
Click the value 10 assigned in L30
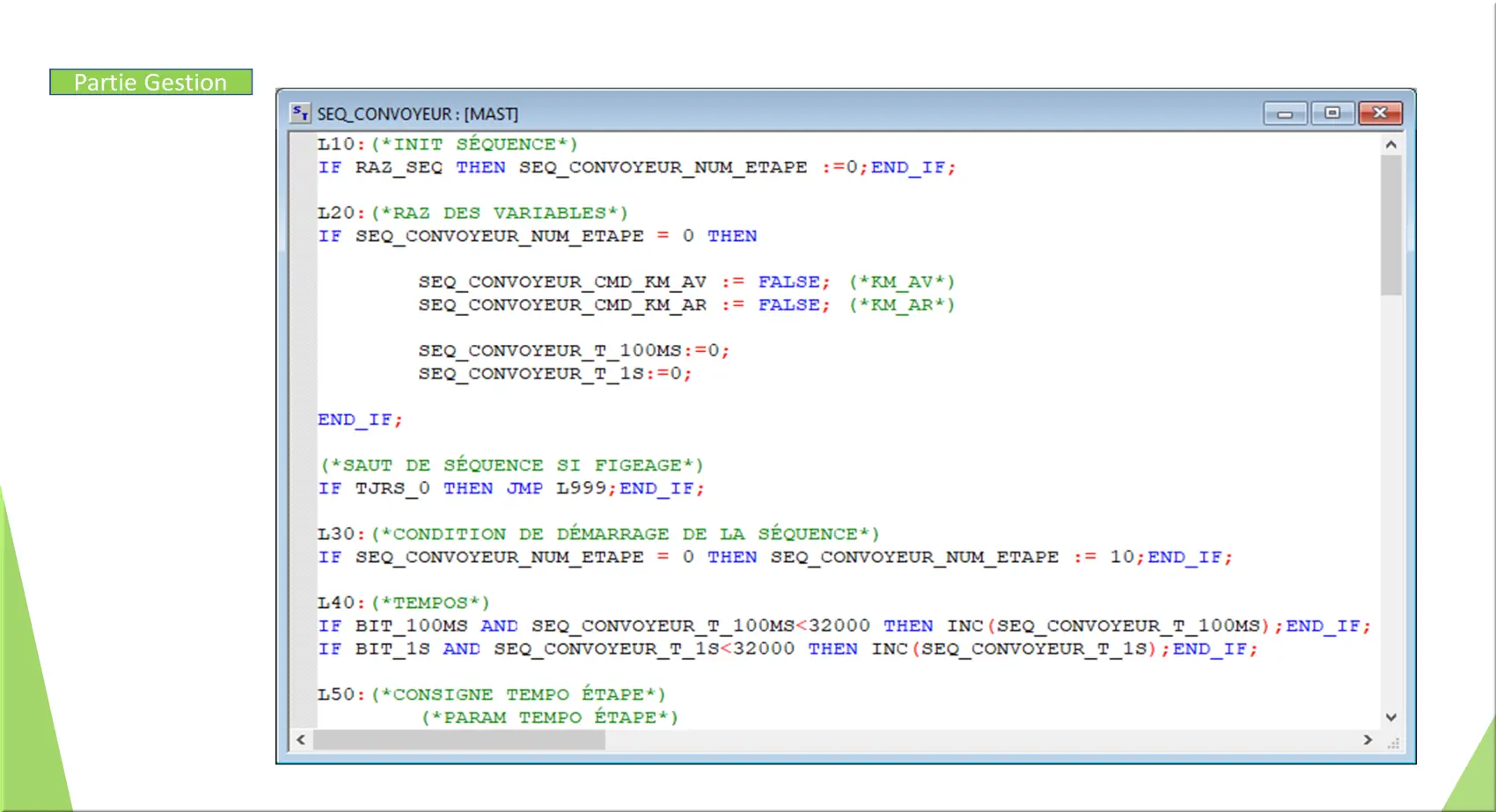click(x=1122, y=557)
